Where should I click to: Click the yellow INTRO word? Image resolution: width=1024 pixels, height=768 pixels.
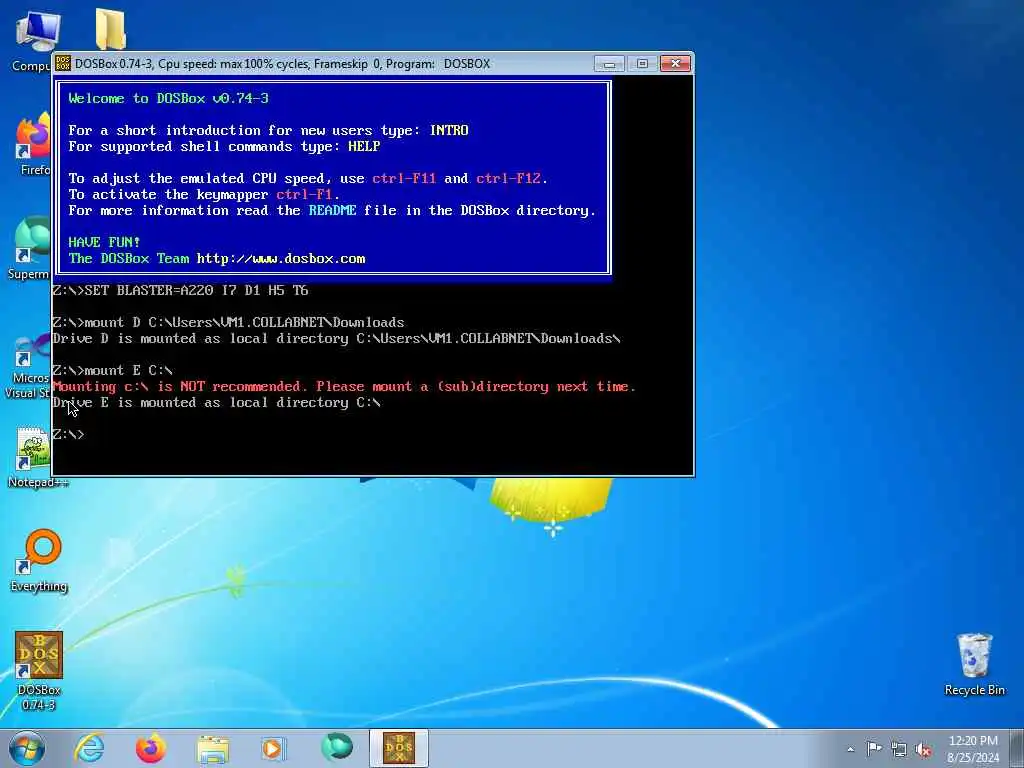449,131
